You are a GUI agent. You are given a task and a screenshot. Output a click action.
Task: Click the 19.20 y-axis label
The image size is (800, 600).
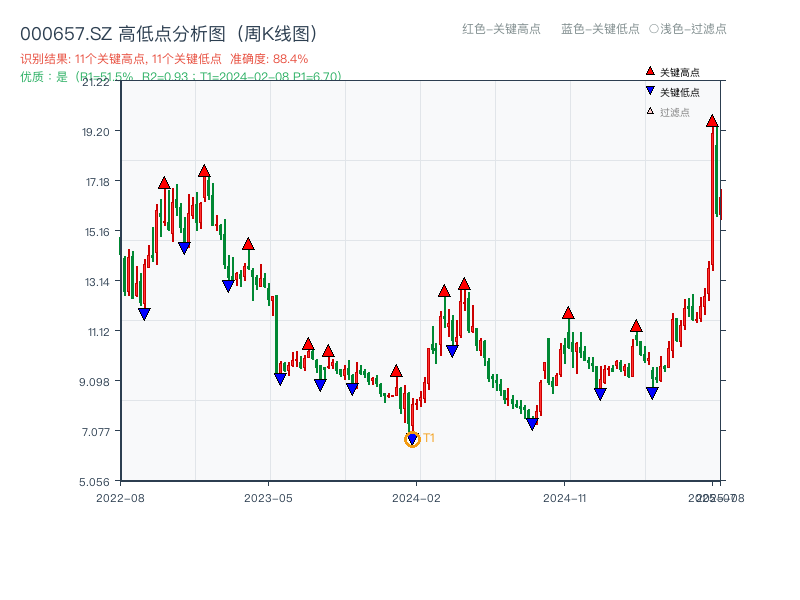(x=96, y=132)
